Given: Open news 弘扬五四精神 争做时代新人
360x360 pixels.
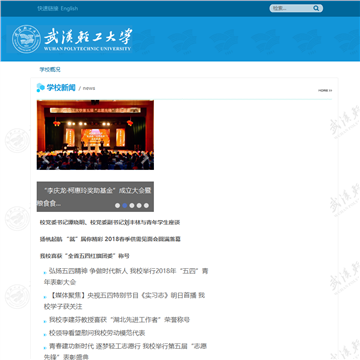Looking at the screenshot, I should pos(126,276).
